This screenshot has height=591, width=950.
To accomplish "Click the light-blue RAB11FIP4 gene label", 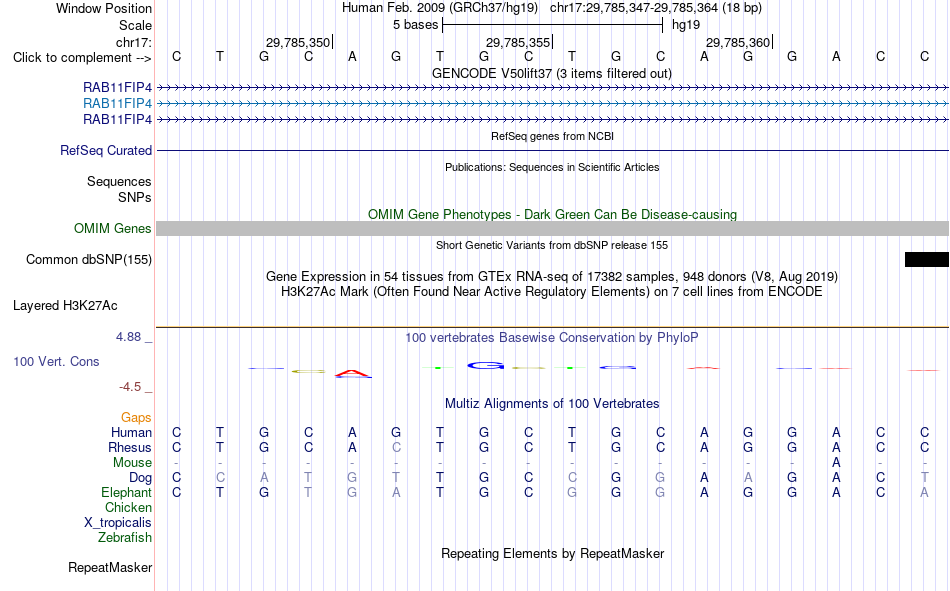I will point(118,103).
